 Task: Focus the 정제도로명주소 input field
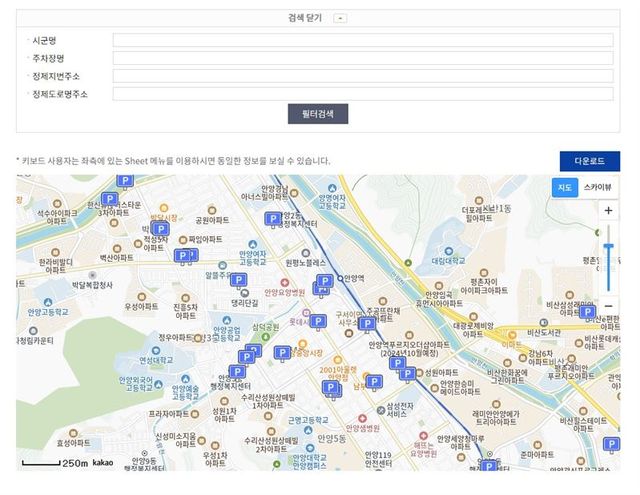362,94
